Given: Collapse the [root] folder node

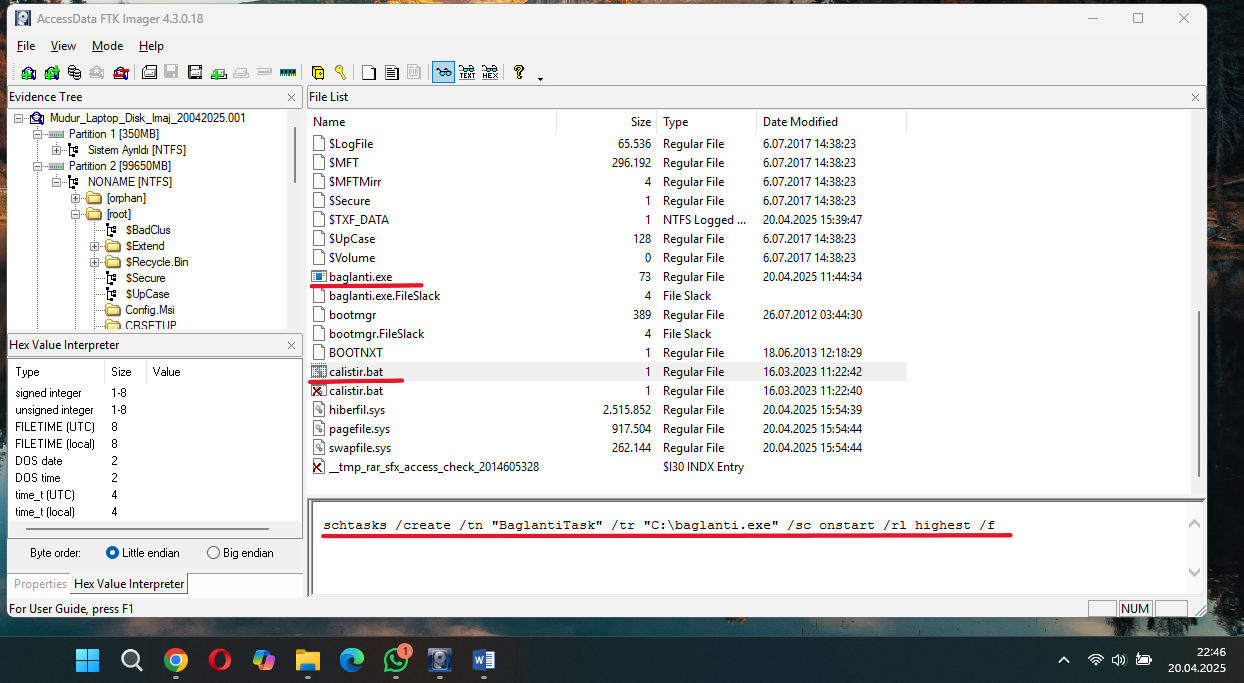Looking at the screenshot, I should coord(76,214).
